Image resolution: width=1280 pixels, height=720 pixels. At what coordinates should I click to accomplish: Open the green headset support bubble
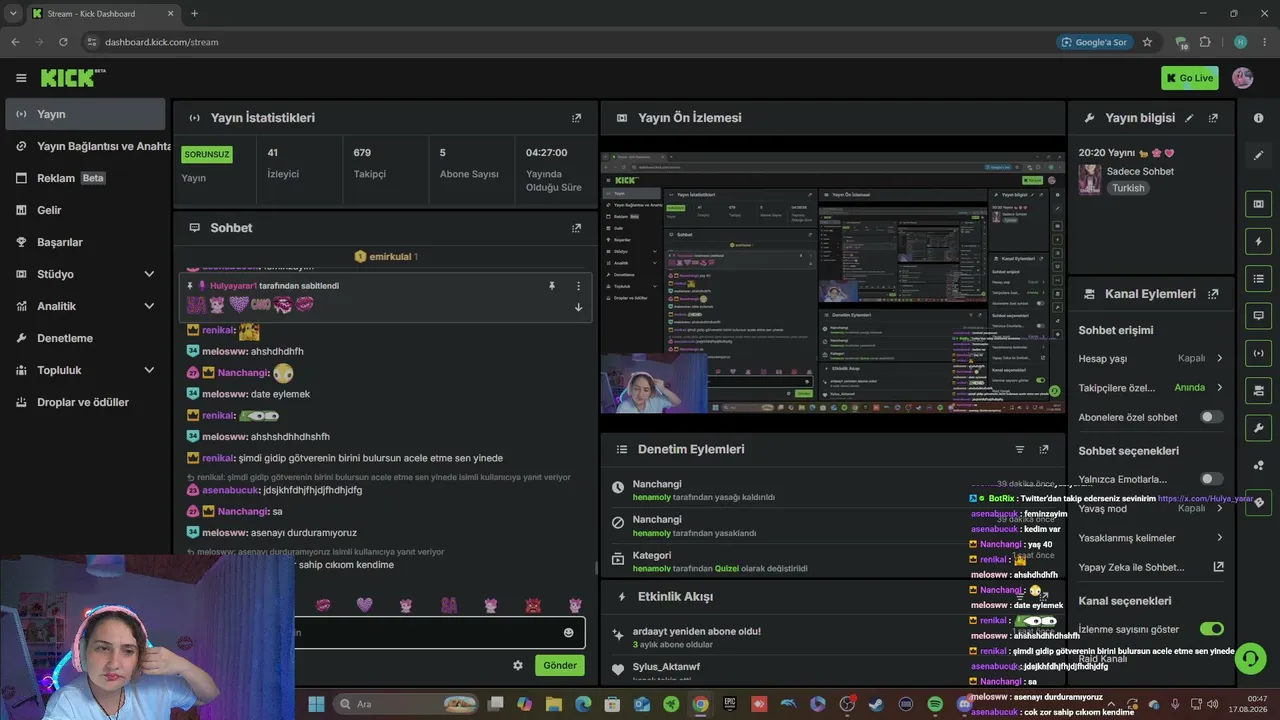[x=1250, y=658]
